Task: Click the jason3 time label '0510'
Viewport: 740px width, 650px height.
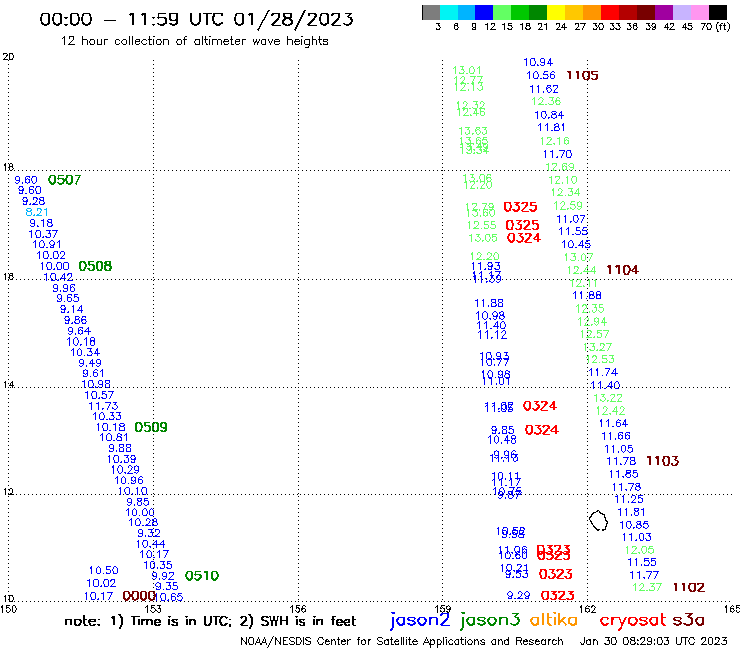Action: (x=202, y=576)
